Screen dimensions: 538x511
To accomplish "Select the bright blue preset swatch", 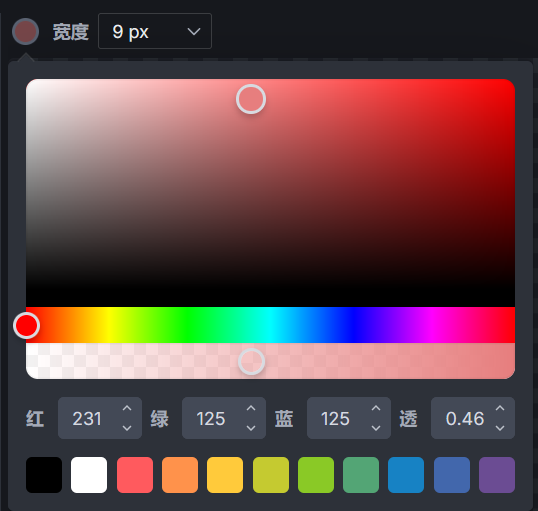I will [x=406, y=475].
